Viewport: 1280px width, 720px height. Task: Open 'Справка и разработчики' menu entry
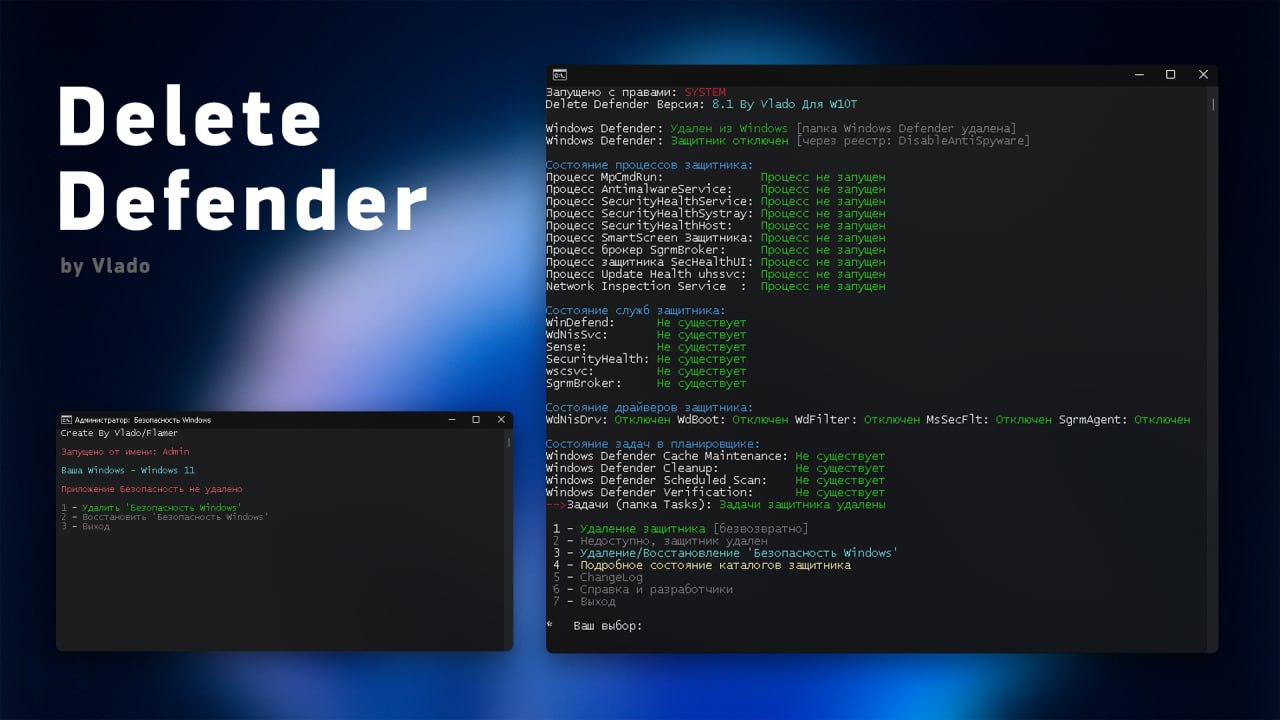coord(656,590)
